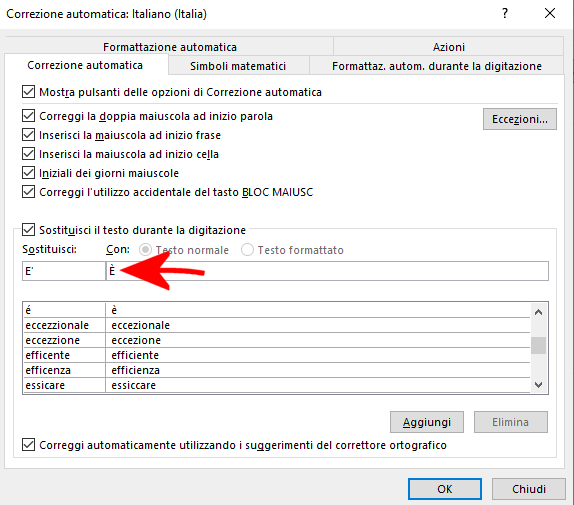Select the 'eccezzione' list row
574x505 pixels.
[64, 340]
